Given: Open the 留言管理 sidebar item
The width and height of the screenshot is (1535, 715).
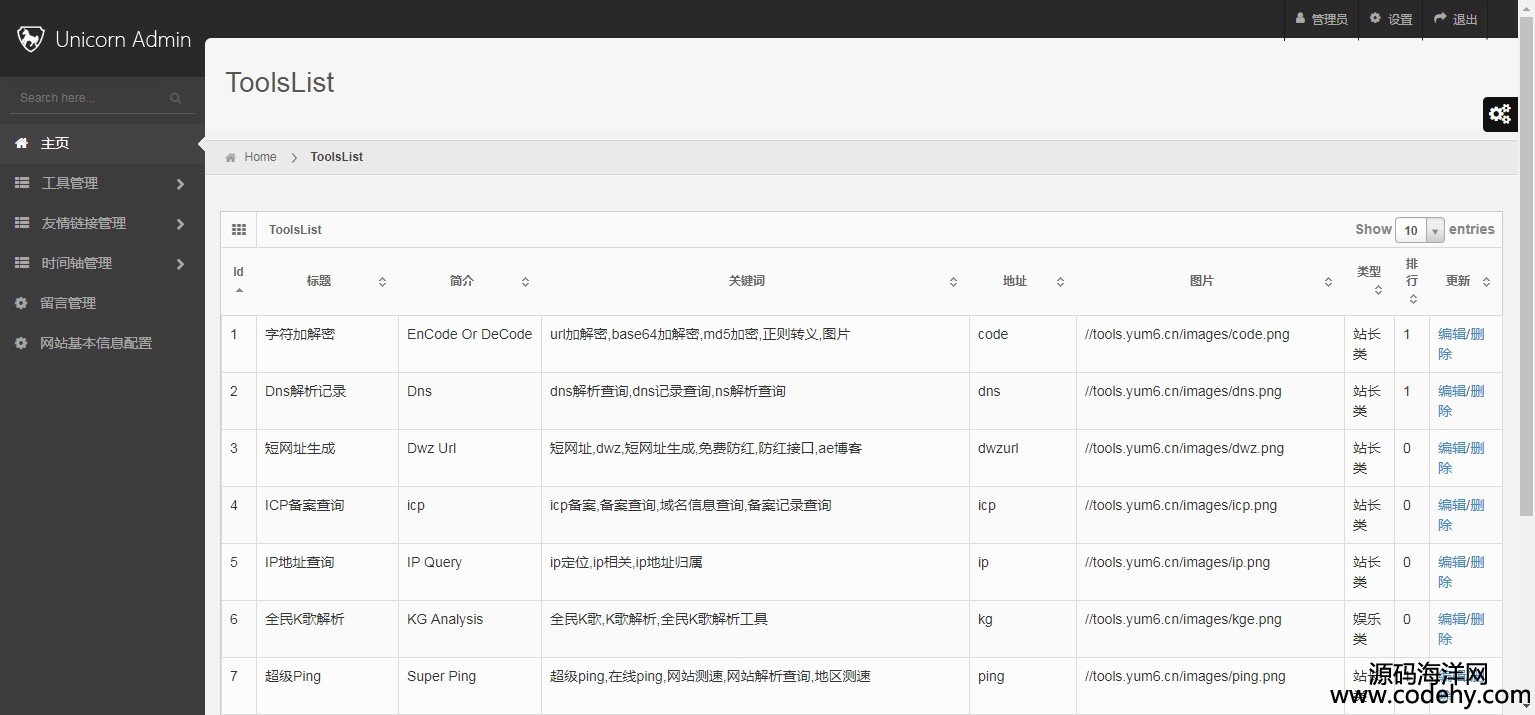Looking at the screenshot, I should pos(102,303).
